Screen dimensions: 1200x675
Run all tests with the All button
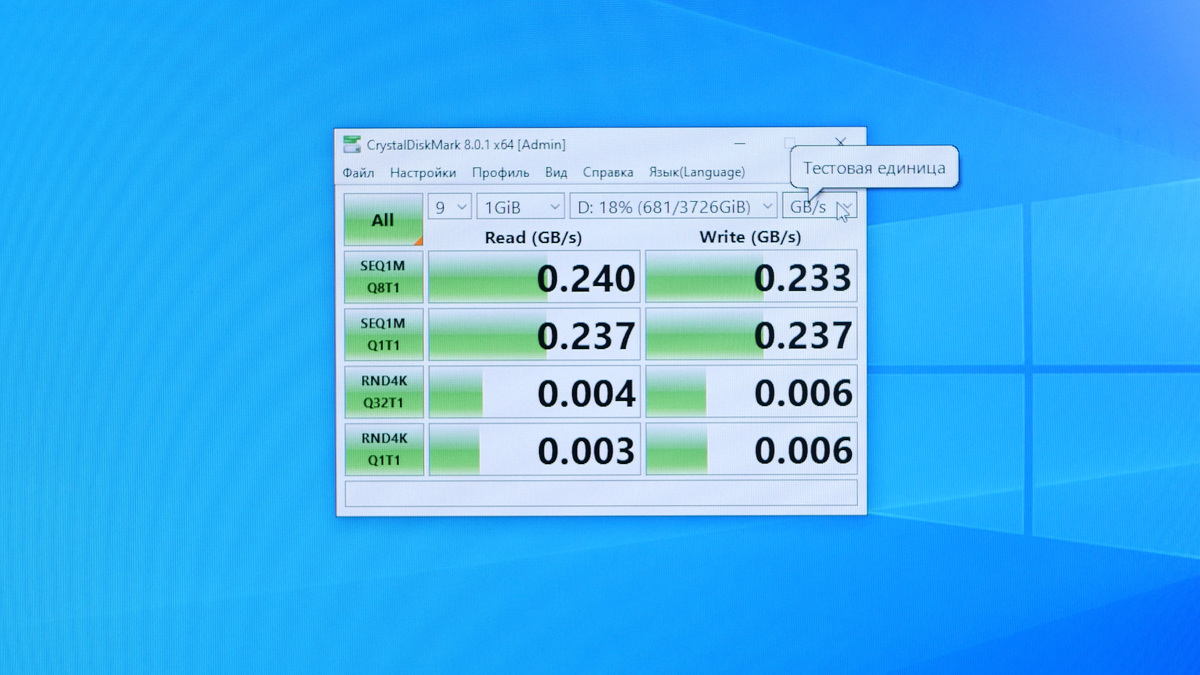point(383,220)
